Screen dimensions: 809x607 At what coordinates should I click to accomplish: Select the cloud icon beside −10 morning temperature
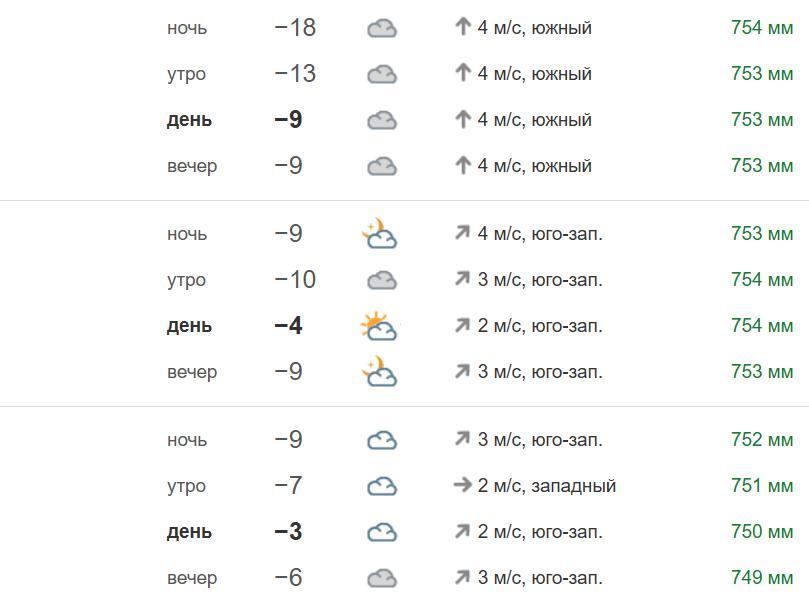pos(382,280)
